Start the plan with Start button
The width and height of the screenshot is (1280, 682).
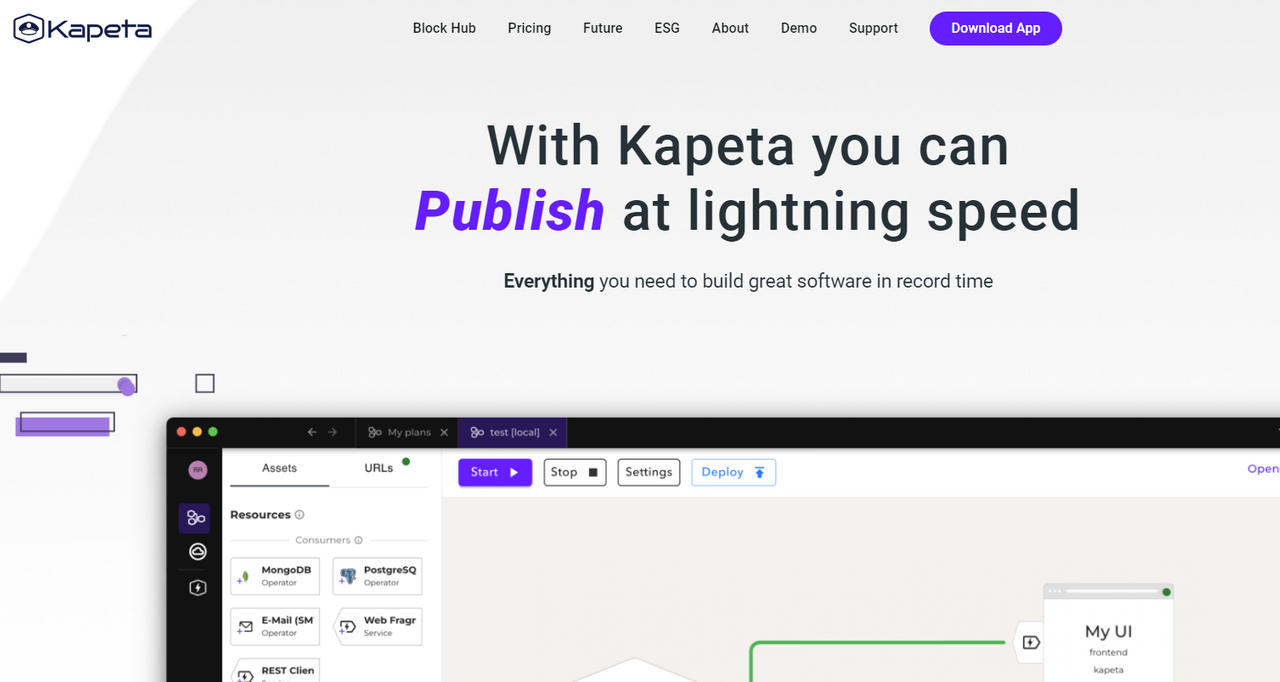[495, 472]
